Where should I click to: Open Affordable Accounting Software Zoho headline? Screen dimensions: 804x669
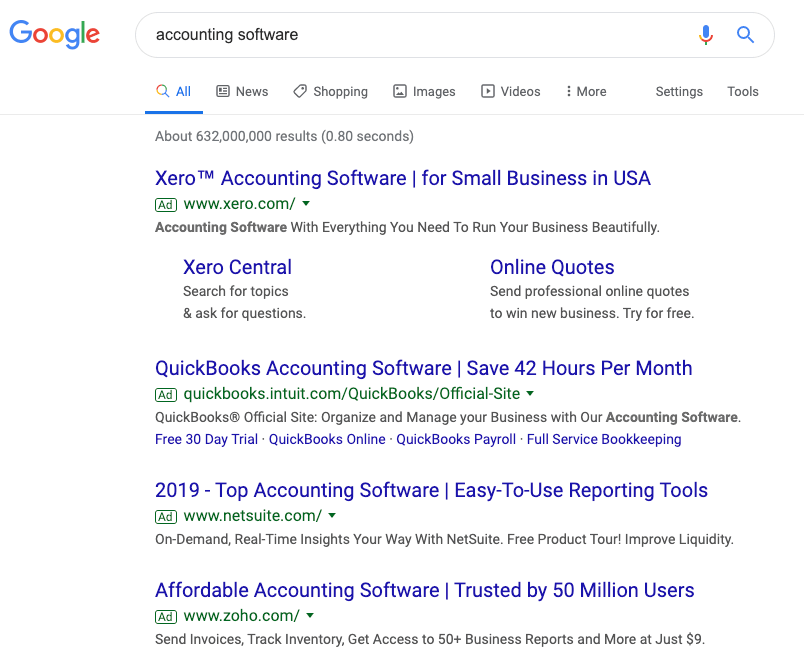click(425, 590)
